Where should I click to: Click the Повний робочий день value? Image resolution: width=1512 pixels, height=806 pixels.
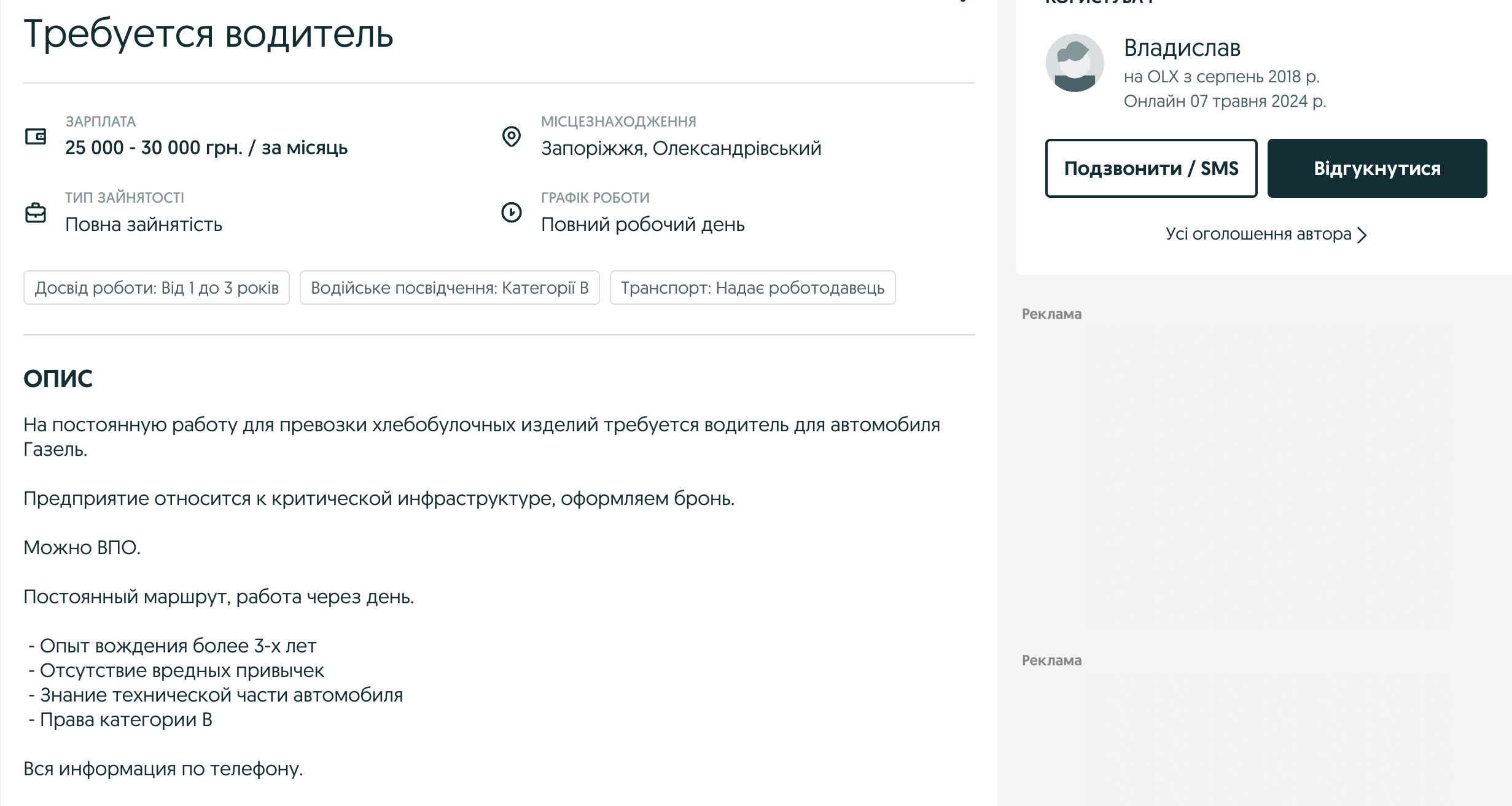click(x=642, y=224)
